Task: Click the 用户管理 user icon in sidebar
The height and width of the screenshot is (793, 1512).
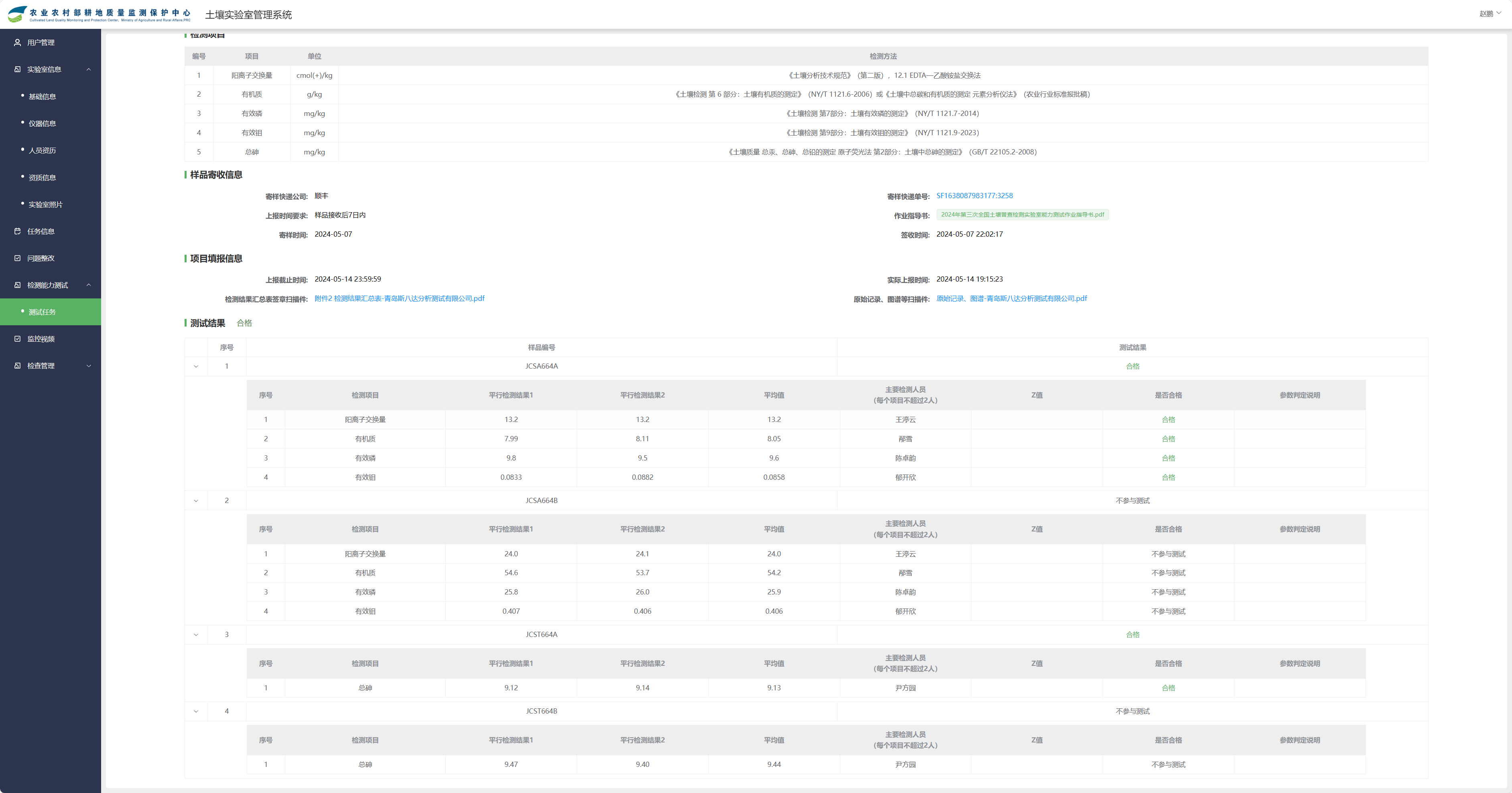Action: coord(18,42)
